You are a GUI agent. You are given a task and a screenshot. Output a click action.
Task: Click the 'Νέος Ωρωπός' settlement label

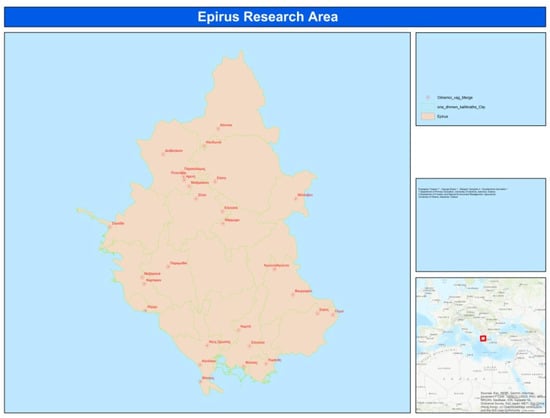(x=220, y=342)
